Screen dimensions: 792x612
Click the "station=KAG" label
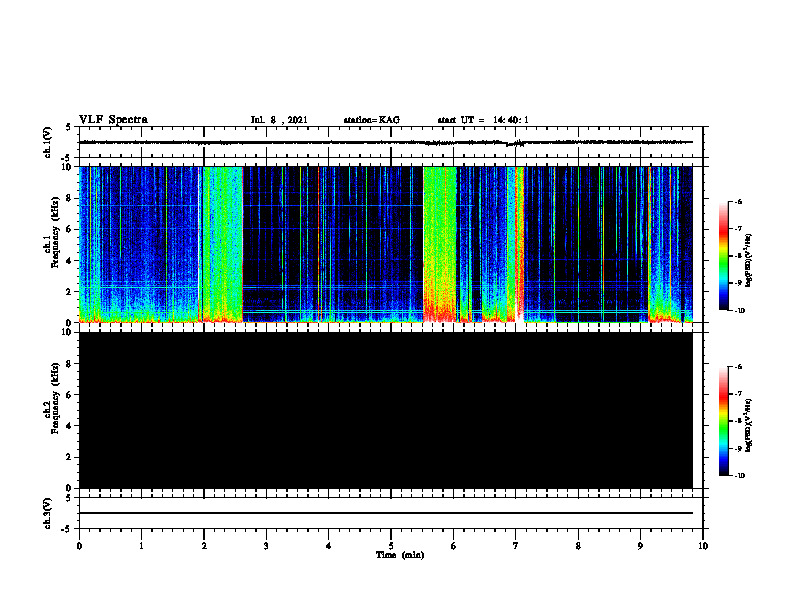point(371,120)
